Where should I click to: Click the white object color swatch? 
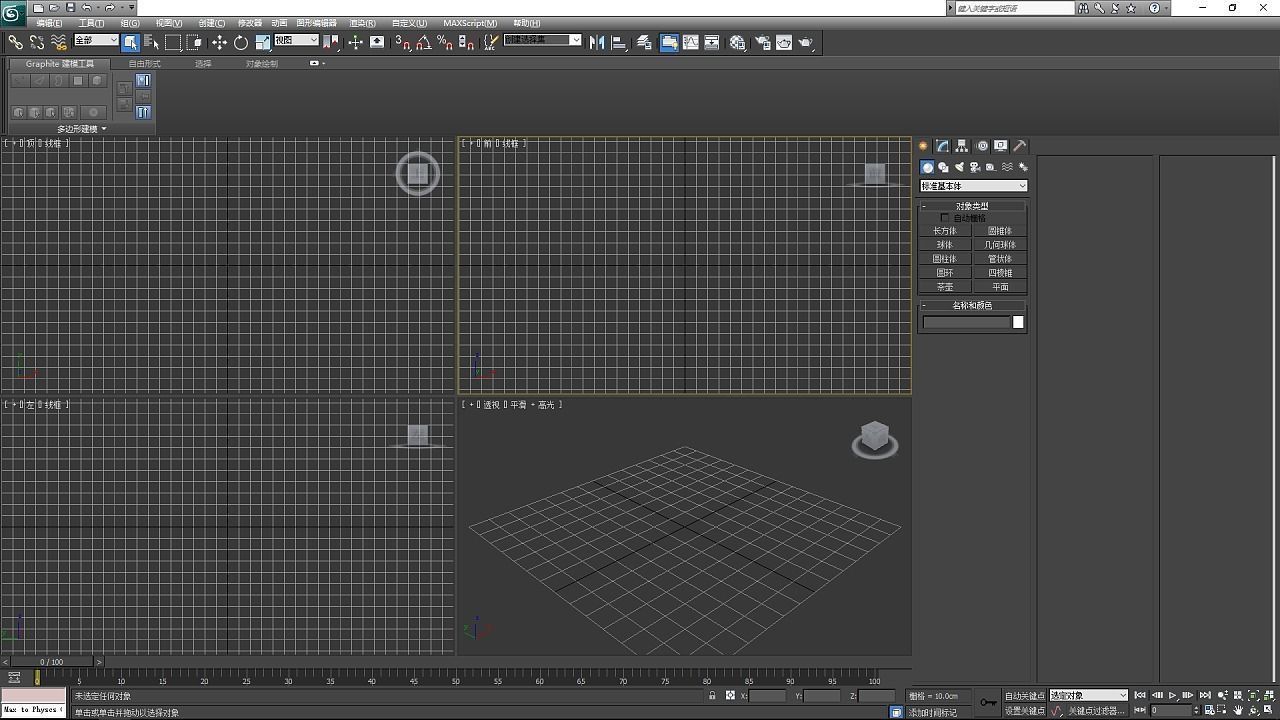1018,322
